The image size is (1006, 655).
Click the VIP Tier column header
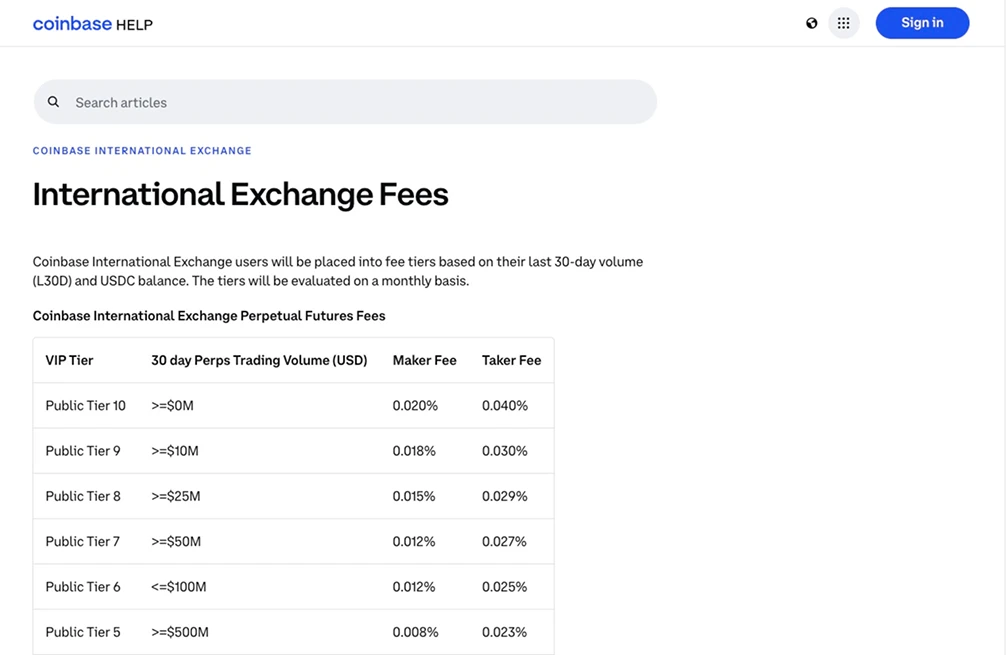coord(68,359)
